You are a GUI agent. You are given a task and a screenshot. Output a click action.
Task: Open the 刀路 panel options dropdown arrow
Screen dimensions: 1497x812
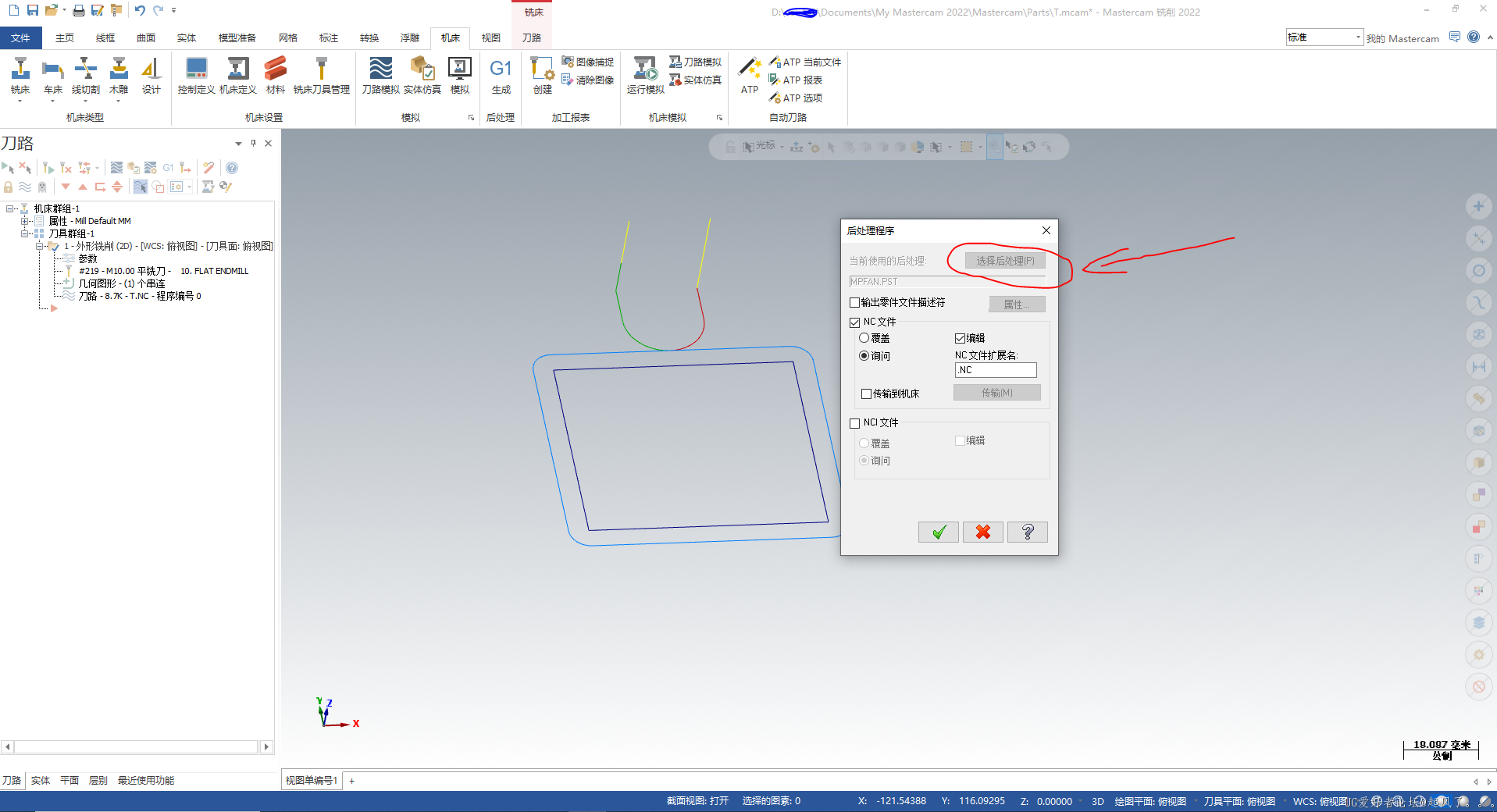point(238,144)
